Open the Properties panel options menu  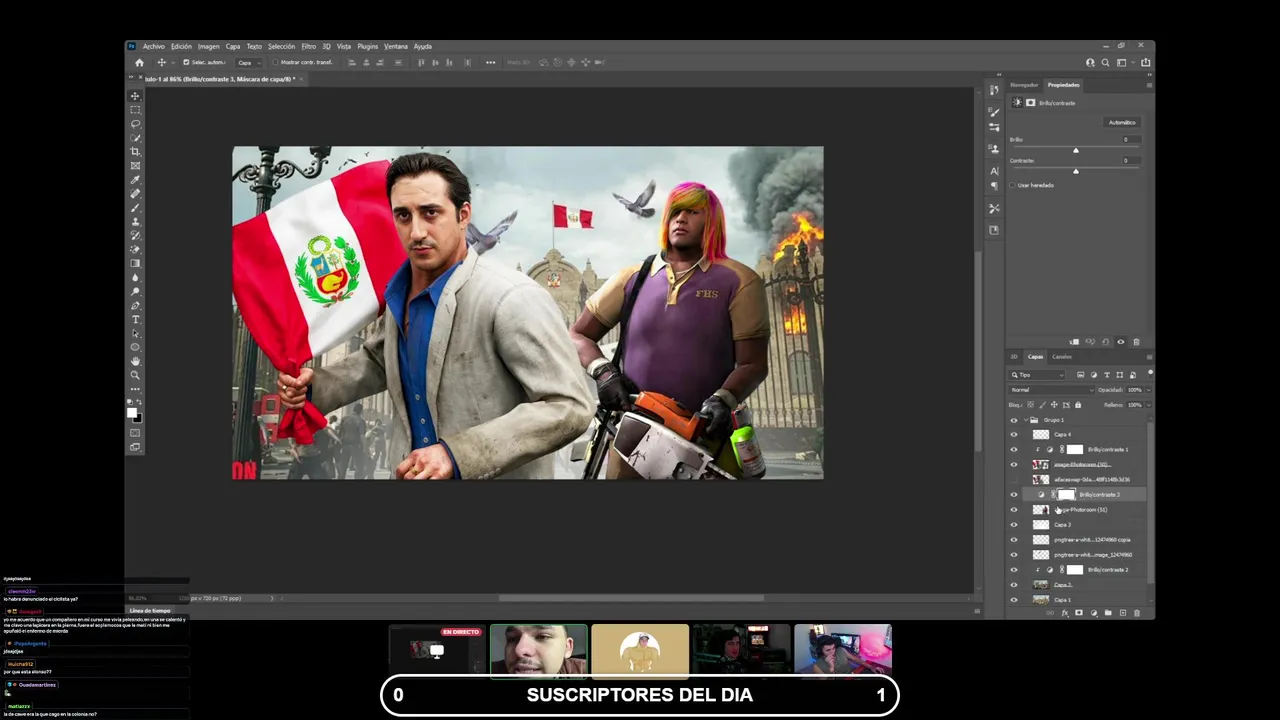pyautogui.click(x=1148, y=85)
